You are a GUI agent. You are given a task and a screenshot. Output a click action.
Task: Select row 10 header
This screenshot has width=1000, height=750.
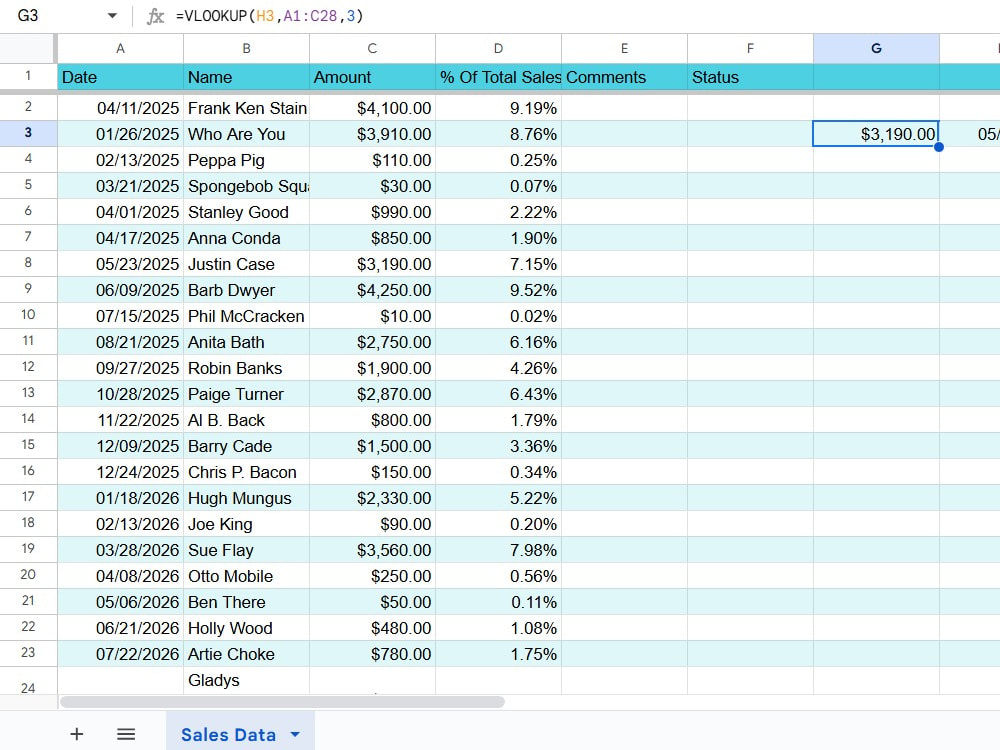click(28, 315)
